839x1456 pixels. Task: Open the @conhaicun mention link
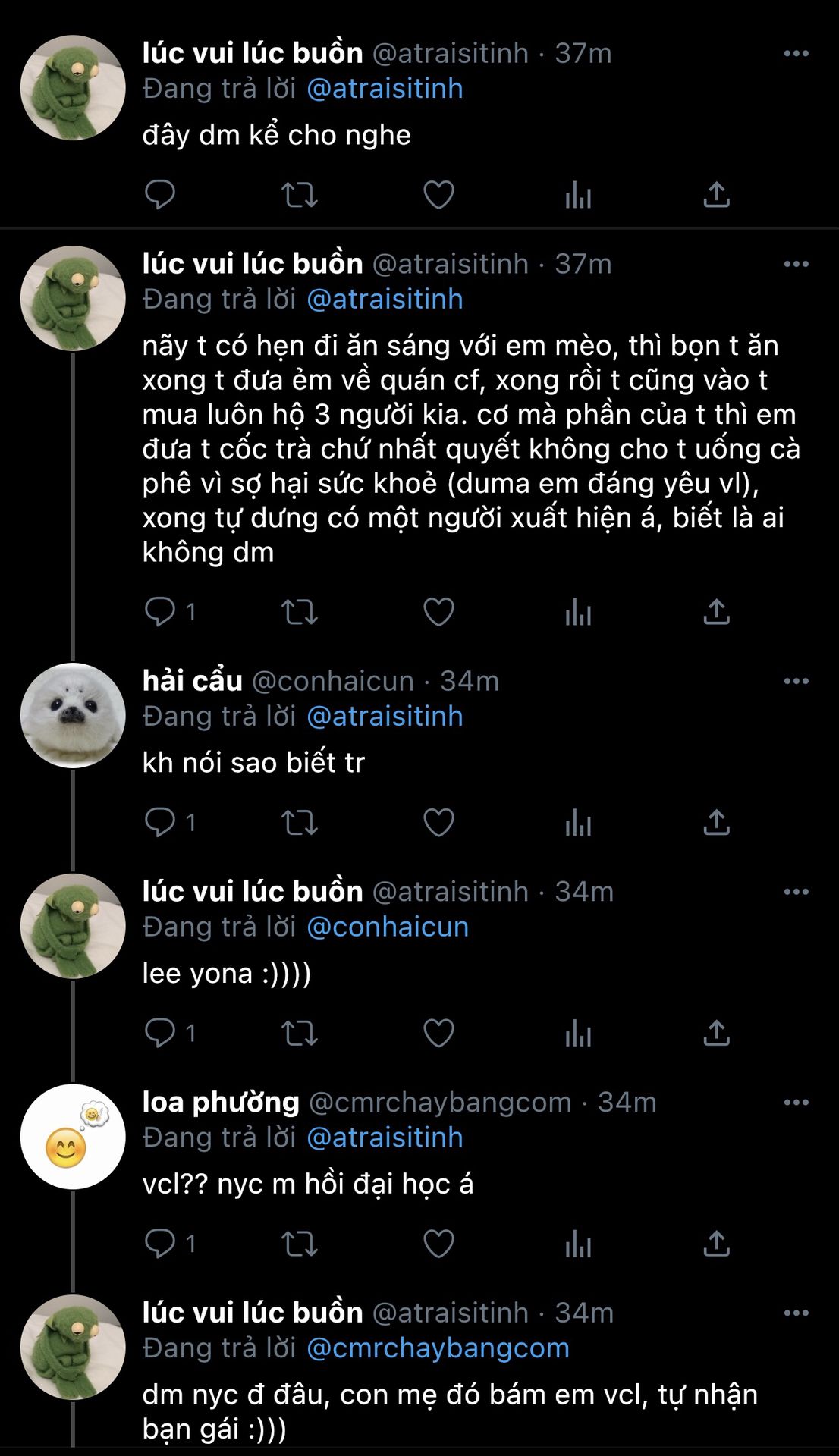(x=388, y=927)
